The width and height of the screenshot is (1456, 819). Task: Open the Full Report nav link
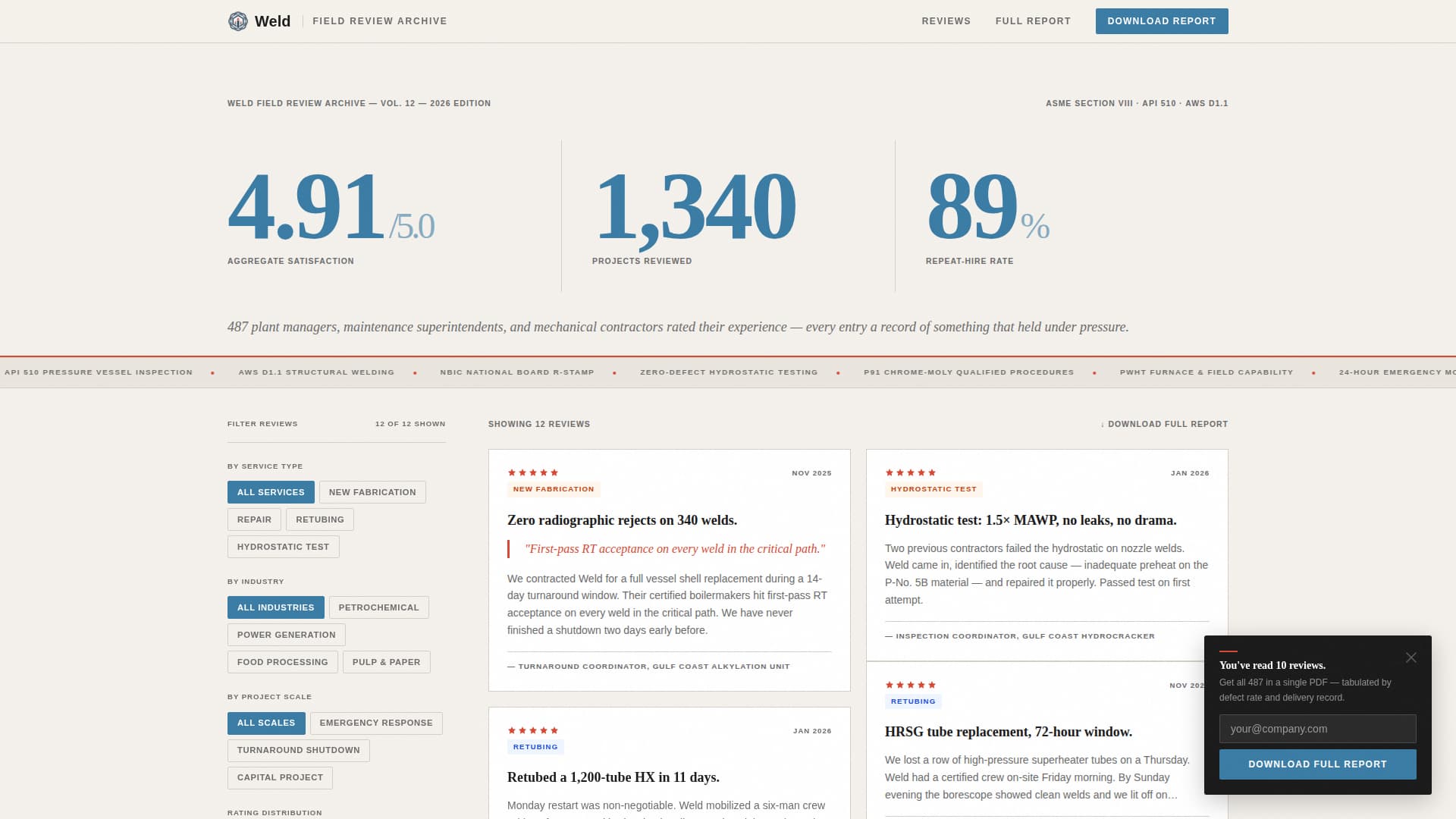(x=1033, y=21)
